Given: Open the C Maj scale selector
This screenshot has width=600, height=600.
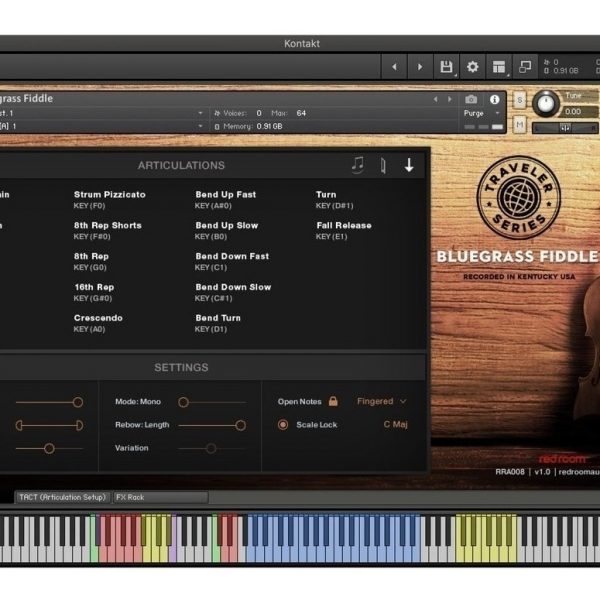Looking at the screenshot, I should (x=395, y=424).
